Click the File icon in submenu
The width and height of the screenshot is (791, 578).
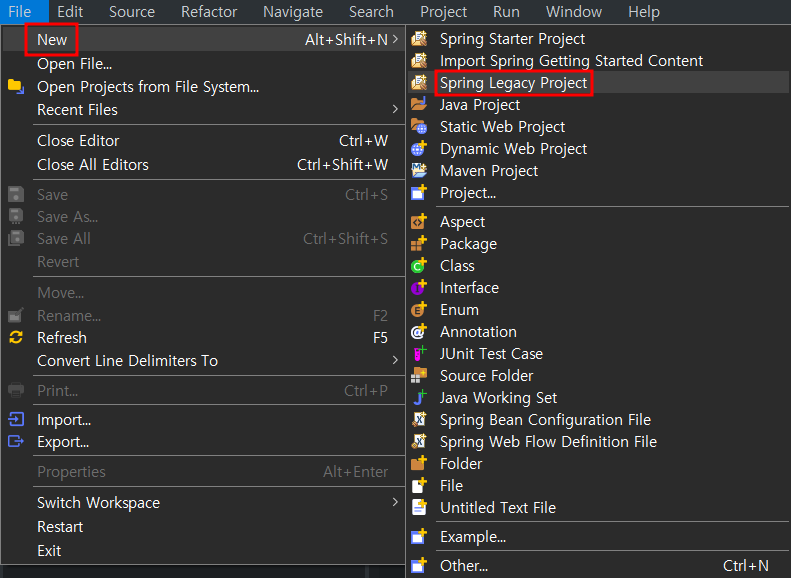419,486
